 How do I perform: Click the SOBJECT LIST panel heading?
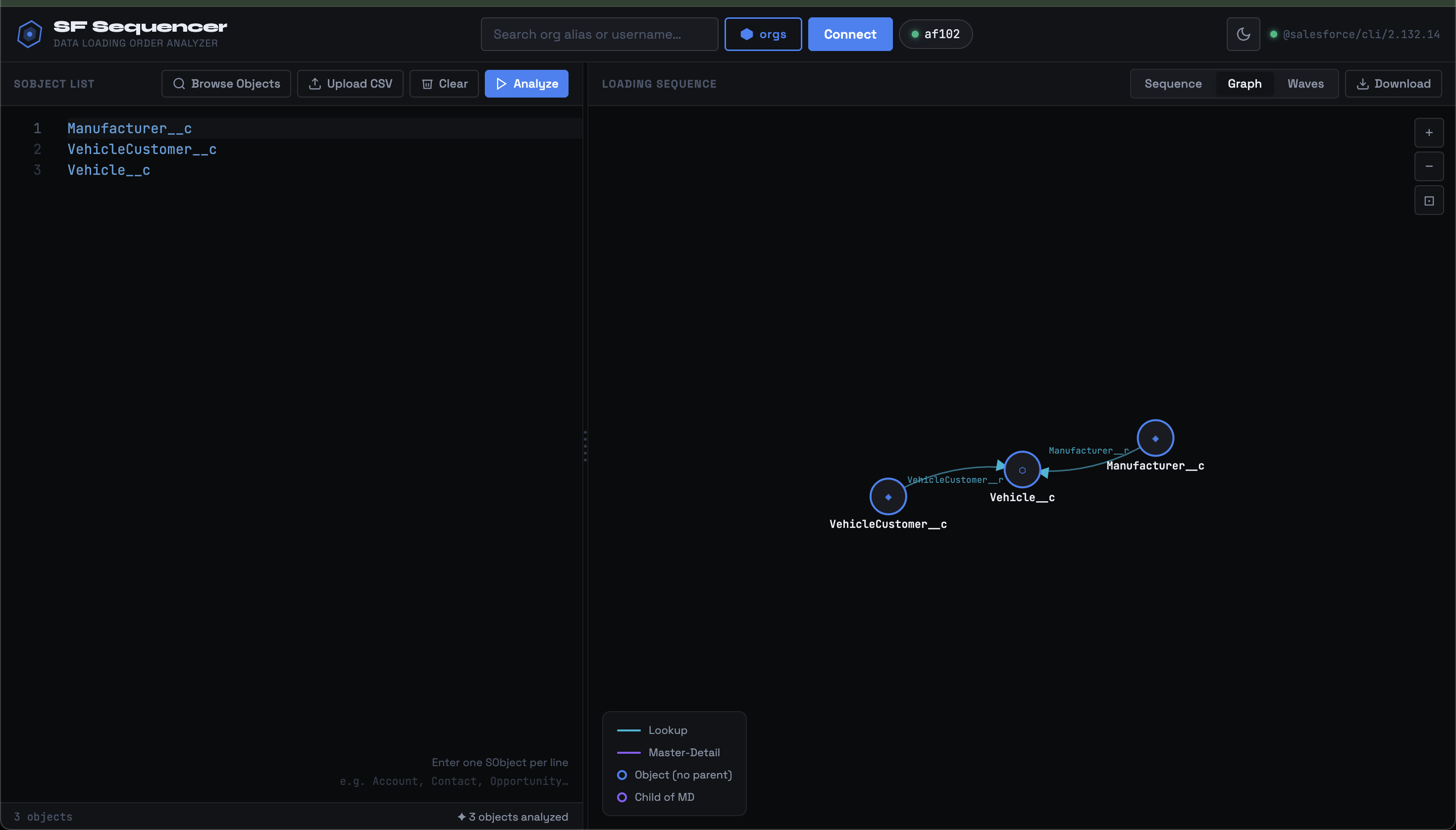coord(54,84)
